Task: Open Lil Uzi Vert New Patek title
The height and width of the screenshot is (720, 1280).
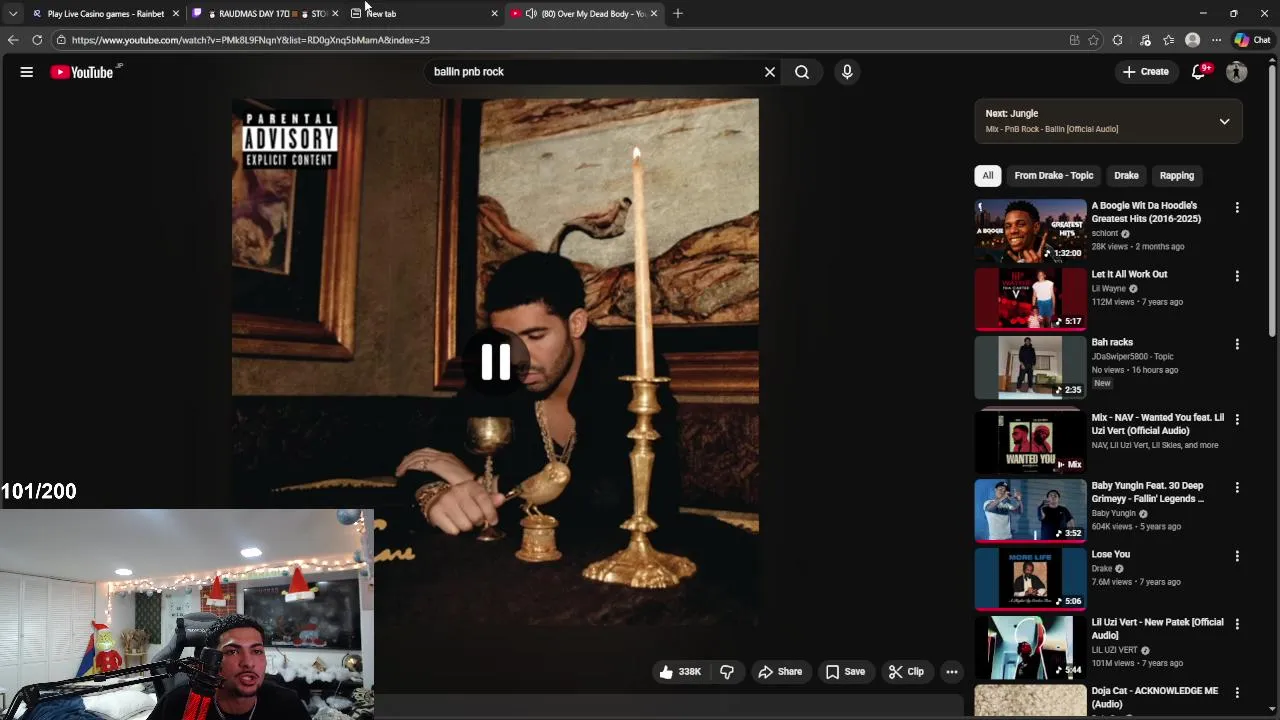Action: pyautogui.click(x=1157, y=628)
